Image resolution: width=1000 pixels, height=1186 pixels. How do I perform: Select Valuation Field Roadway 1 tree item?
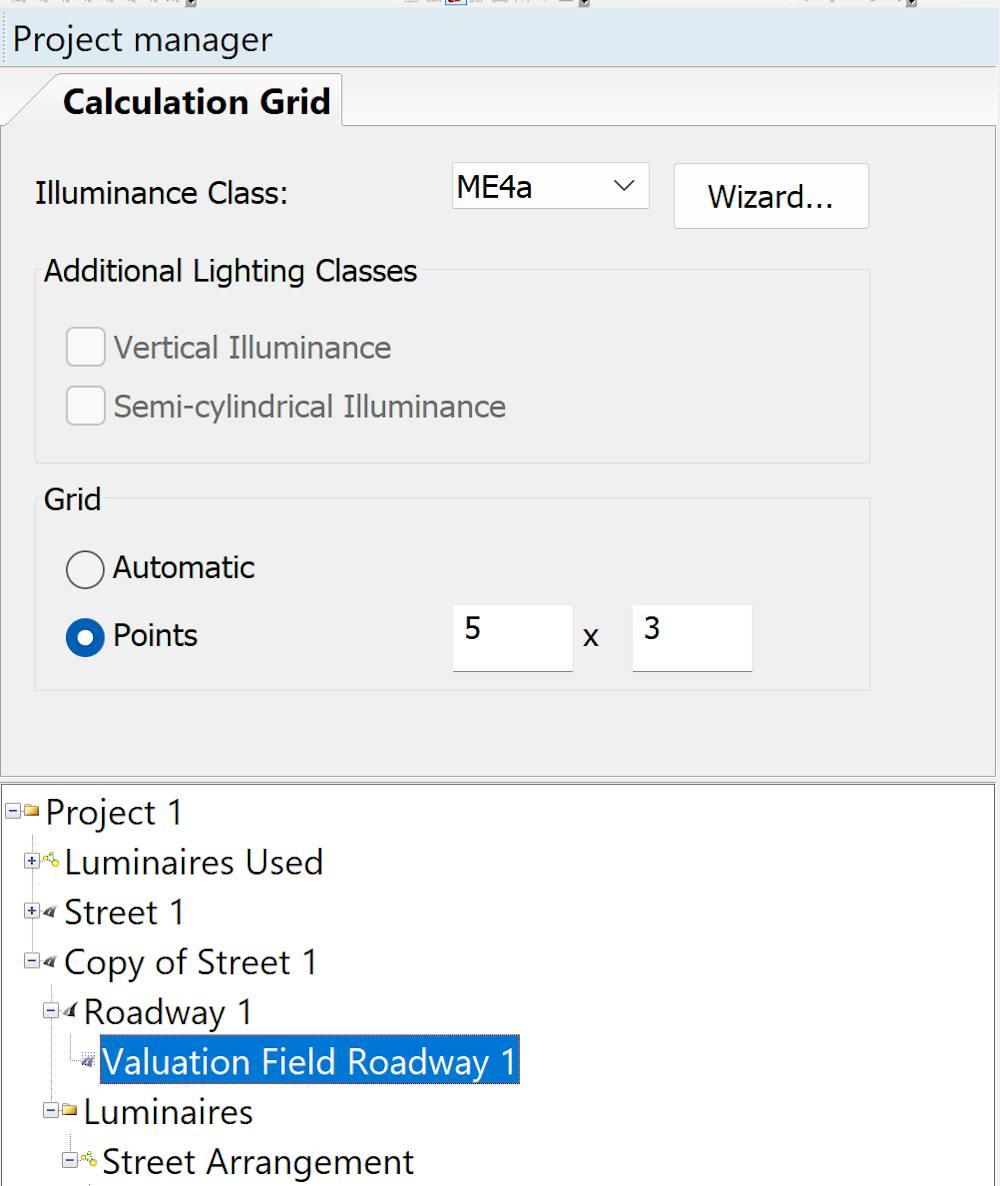(310, 1062)
